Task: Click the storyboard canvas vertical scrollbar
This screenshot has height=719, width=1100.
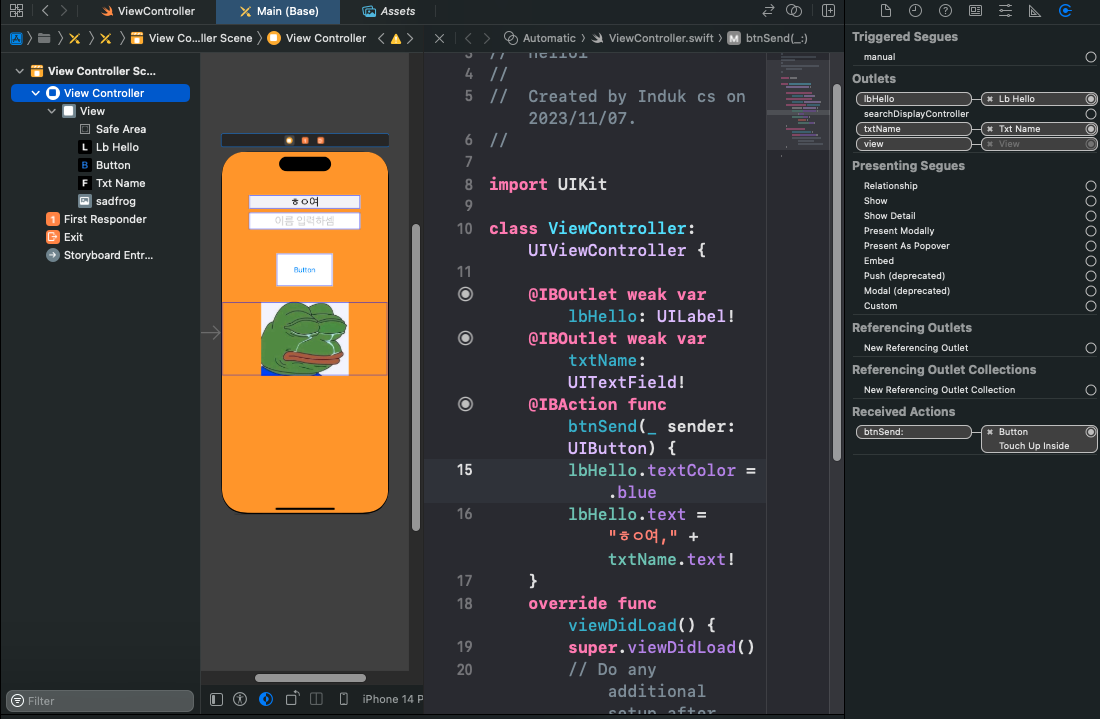Action: [x=416, y=377]
